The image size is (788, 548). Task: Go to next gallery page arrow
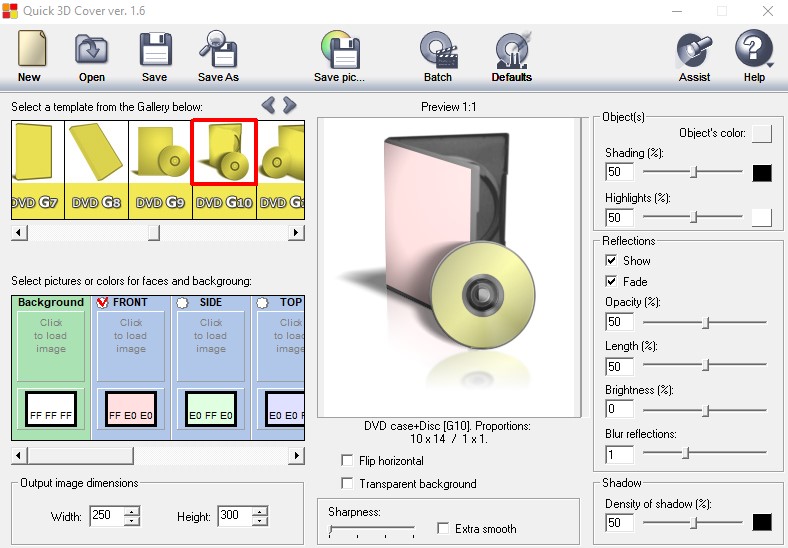(290, 105)
